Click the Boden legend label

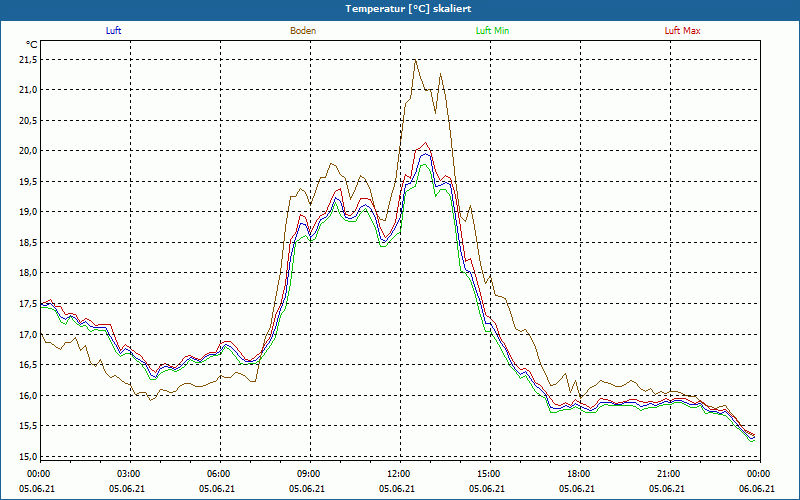coord(303,31)
